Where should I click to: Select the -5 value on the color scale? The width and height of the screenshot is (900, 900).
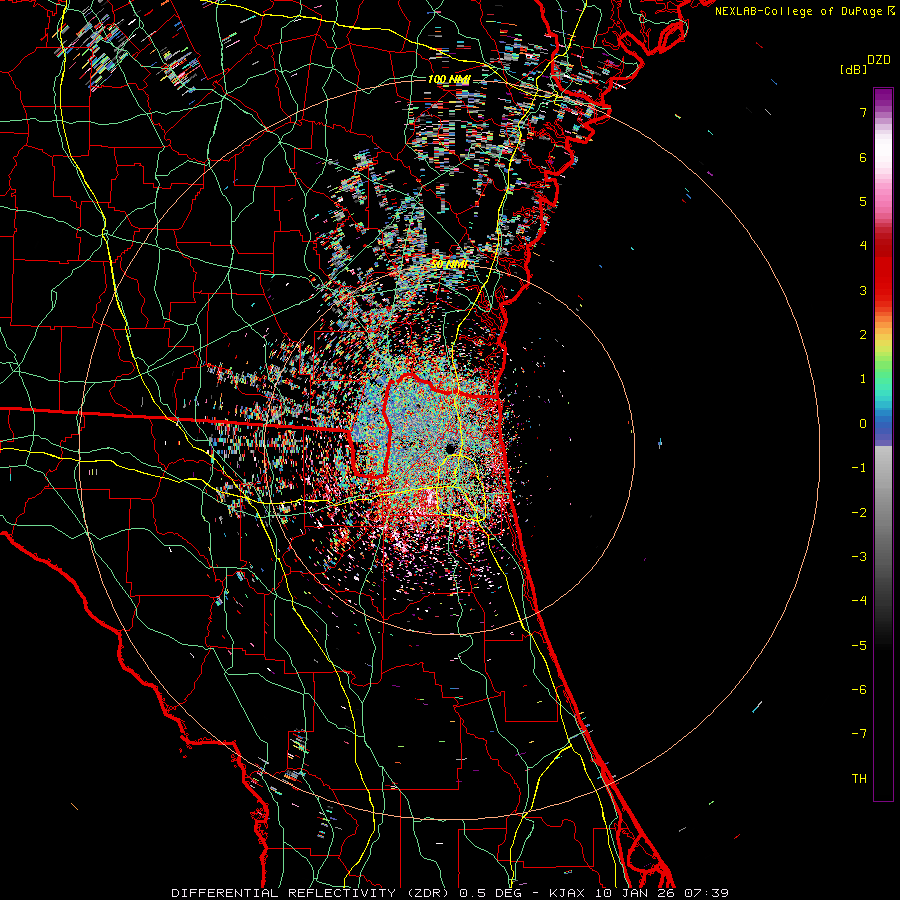pos(859,646)
